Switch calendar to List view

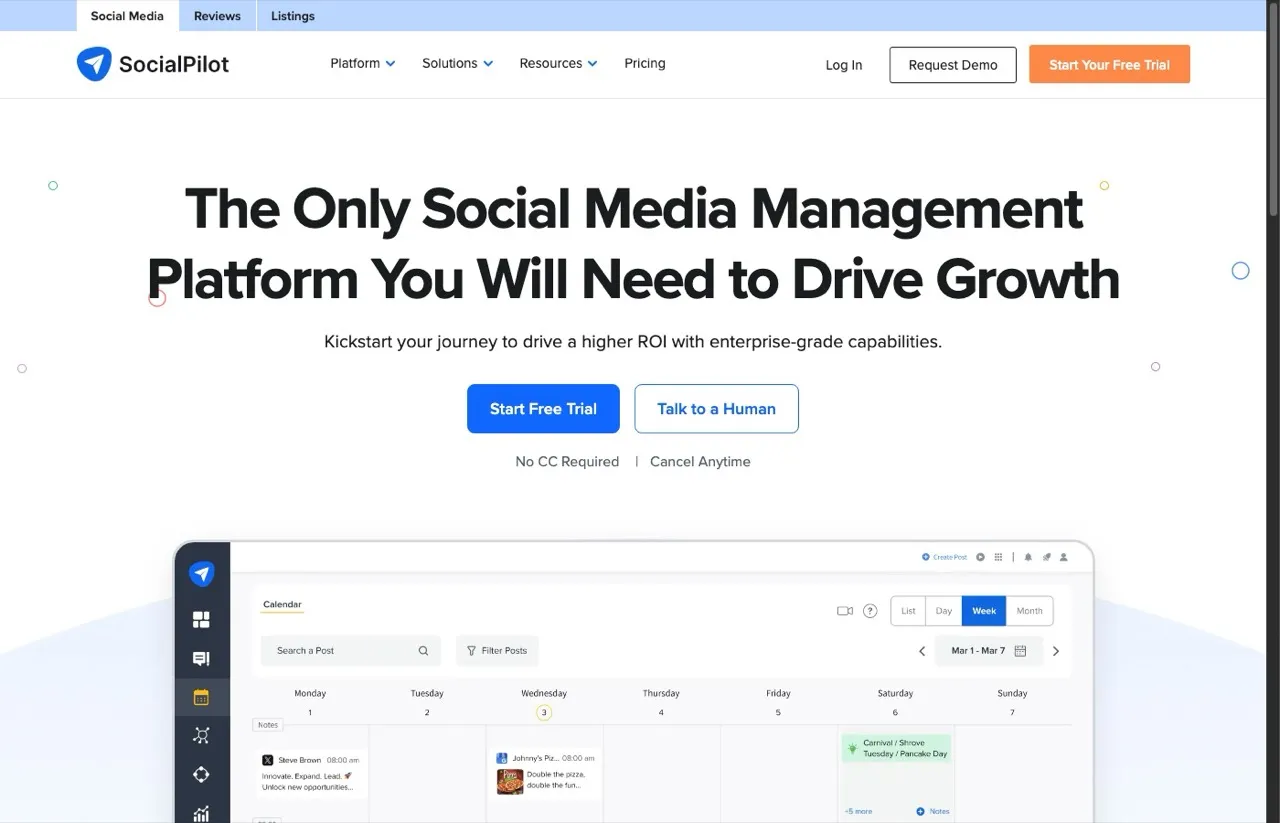pos(908,611)
